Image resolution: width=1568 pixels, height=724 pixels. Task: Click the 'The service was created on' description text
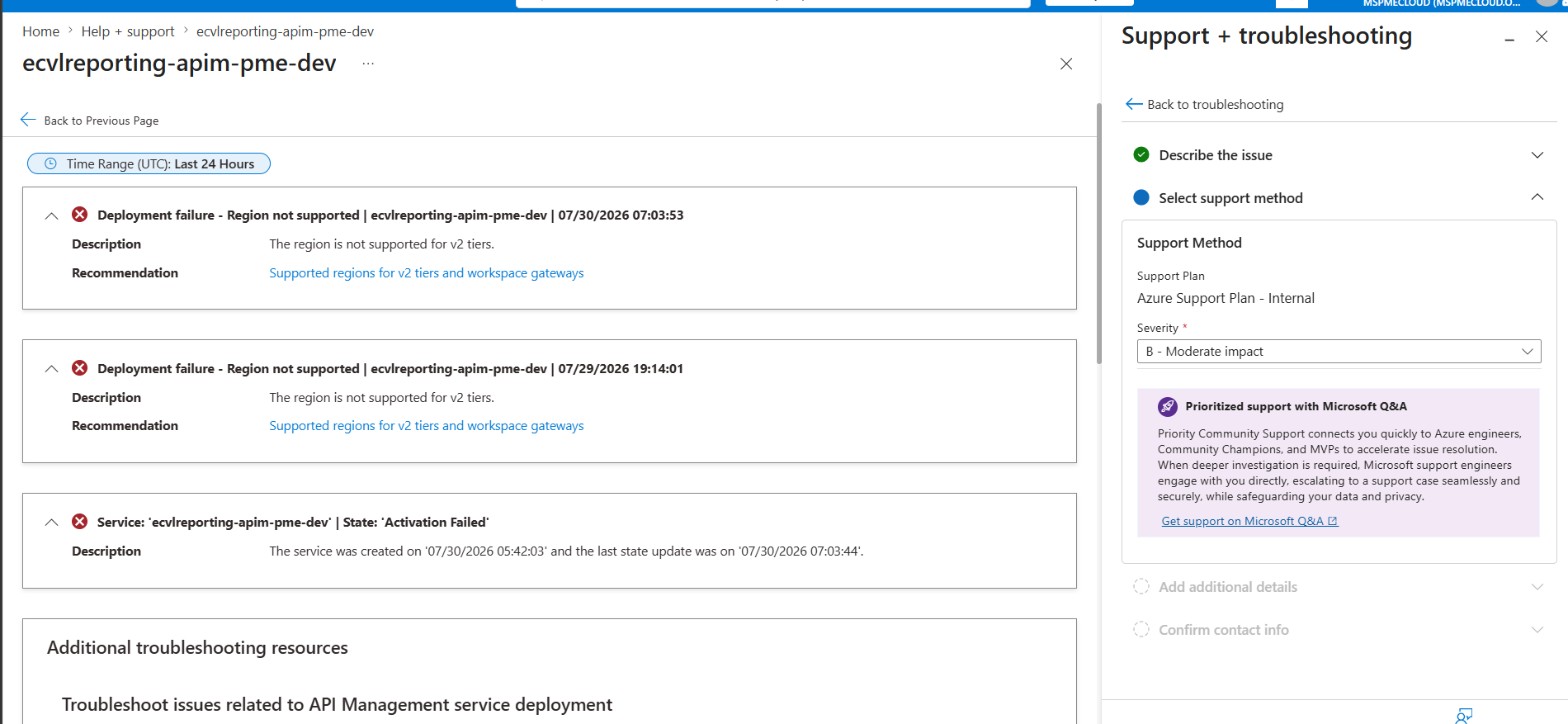tap(566, 551)
